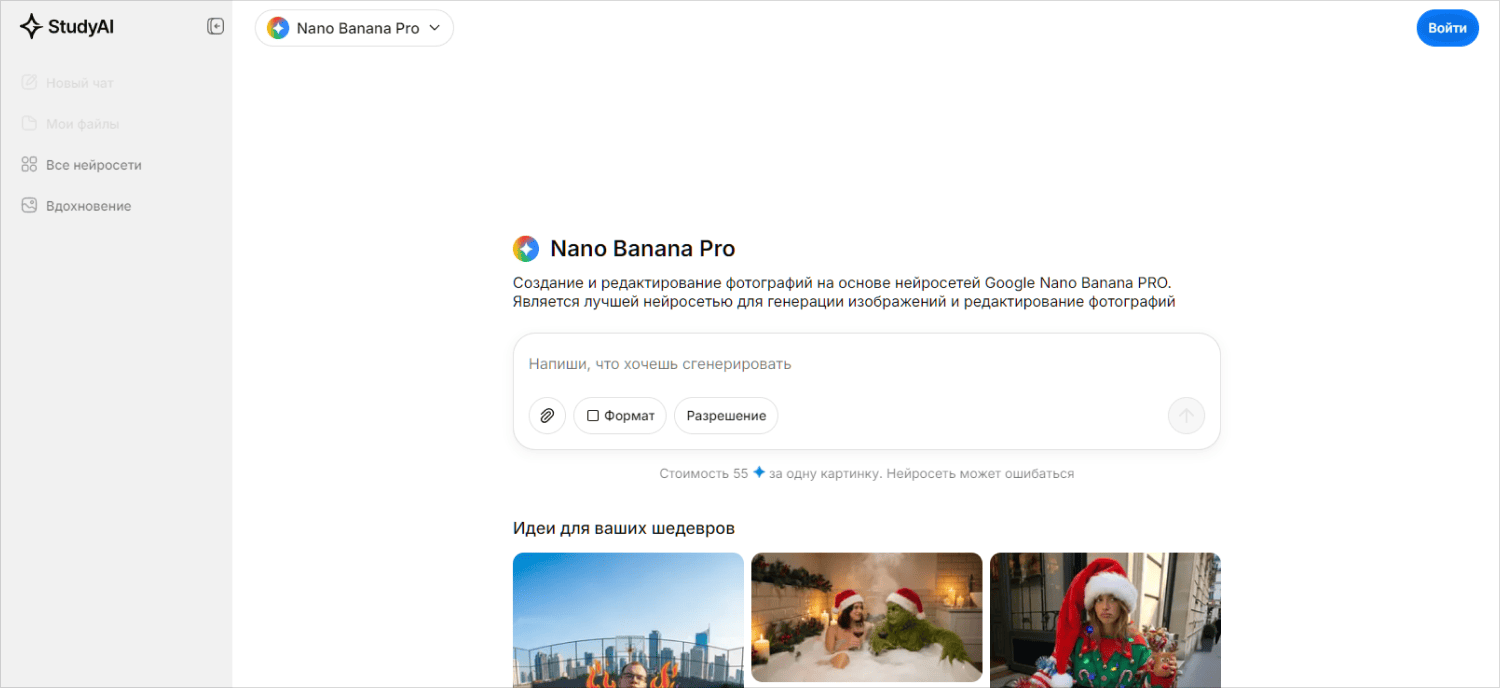The image size is (1500, 688).
Task: Select the Новый чат pencil icon
Action: [x=30, y=82]
